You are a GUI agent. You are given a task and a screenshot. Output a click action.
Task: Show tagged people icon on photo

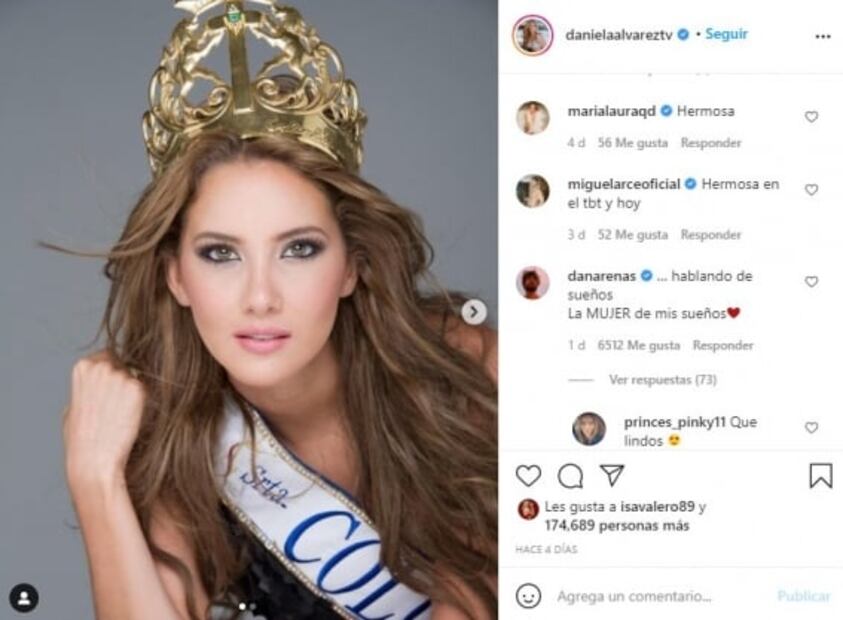pyautogui.click(x=24, y=597)
